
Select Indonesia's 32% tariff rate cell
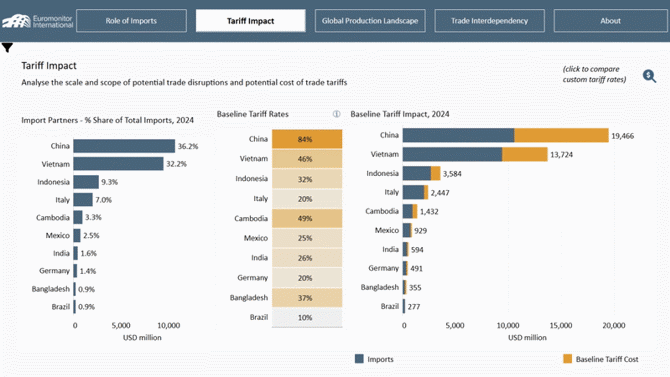point(307,179)
